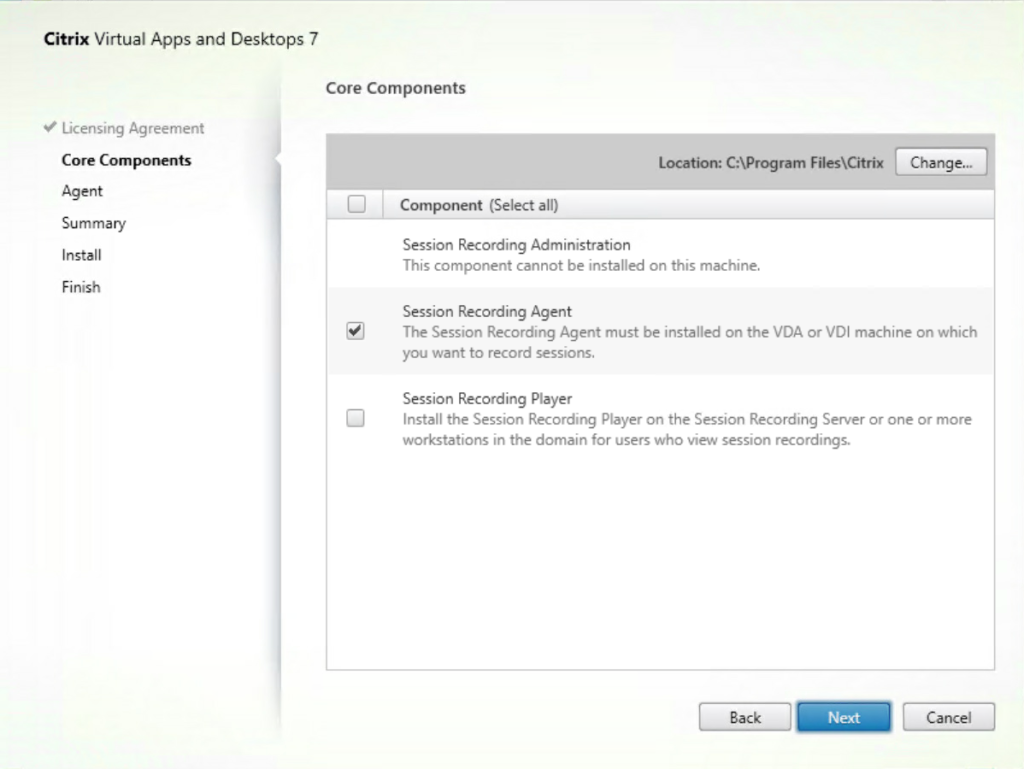Cancel the installation wizard
This screenshot has height=769, width=1024.
point(948,717)
